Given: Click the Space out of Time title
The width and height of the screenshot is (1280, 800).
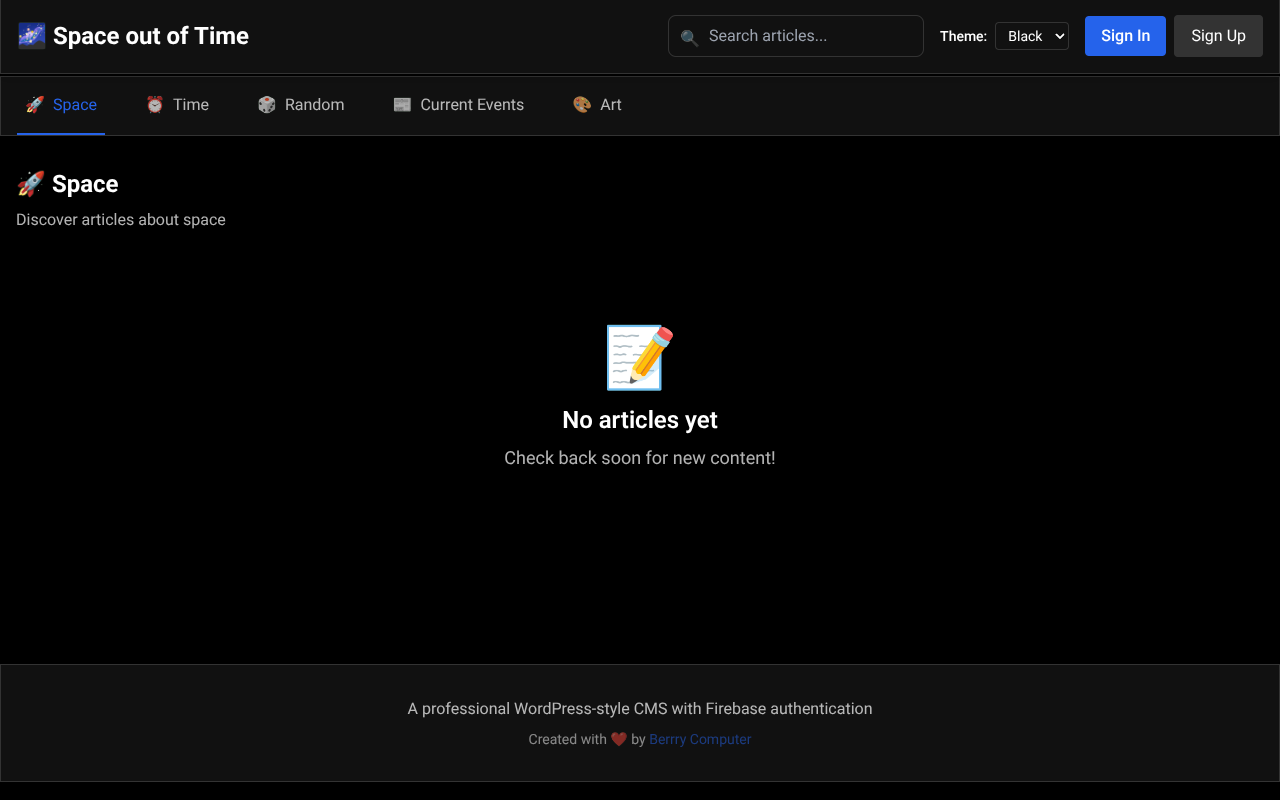Looking at the screenshot, I should click(x=151, y=35).
